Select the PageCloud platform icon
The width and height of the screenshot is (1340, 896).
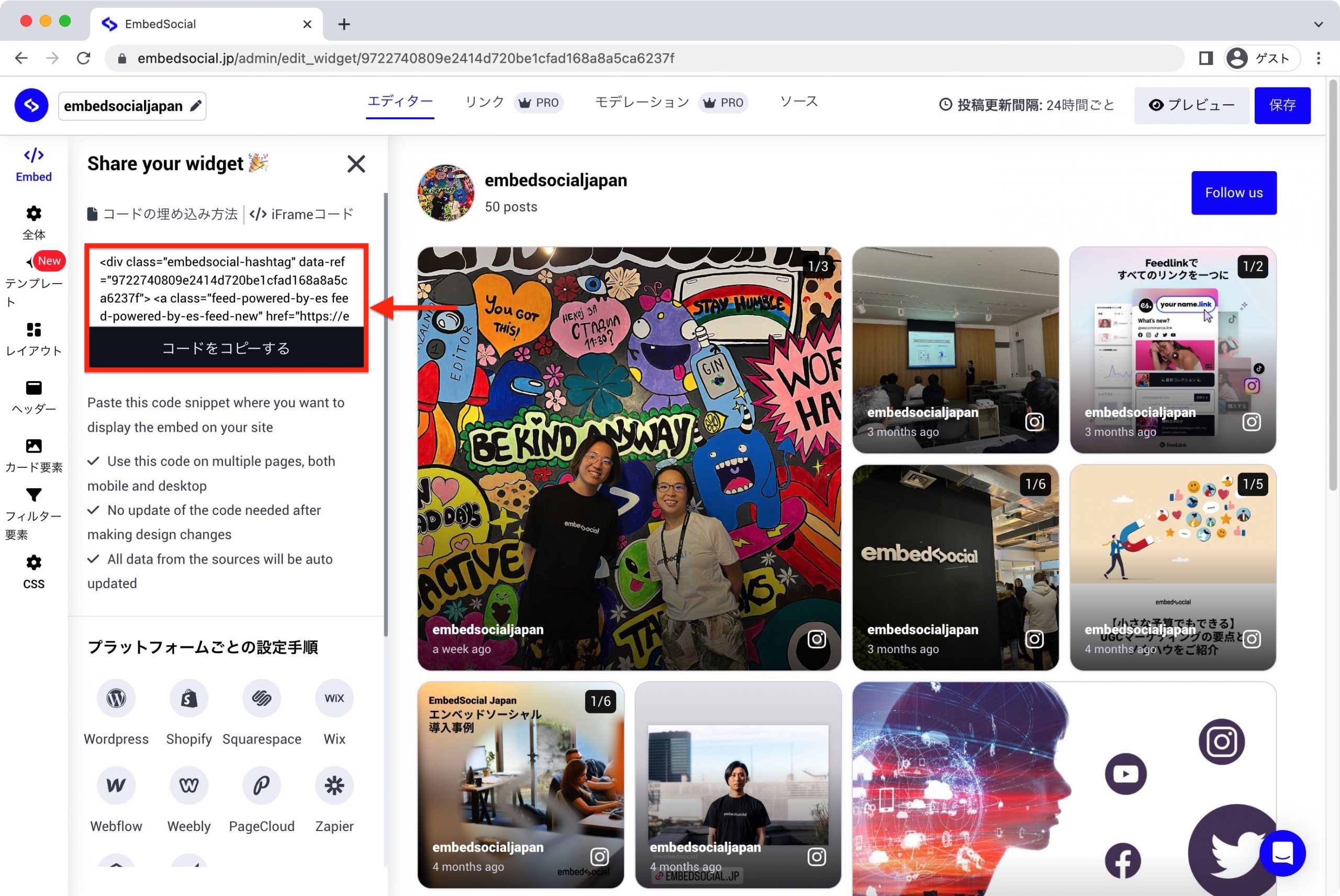click(x=262, y=786)
